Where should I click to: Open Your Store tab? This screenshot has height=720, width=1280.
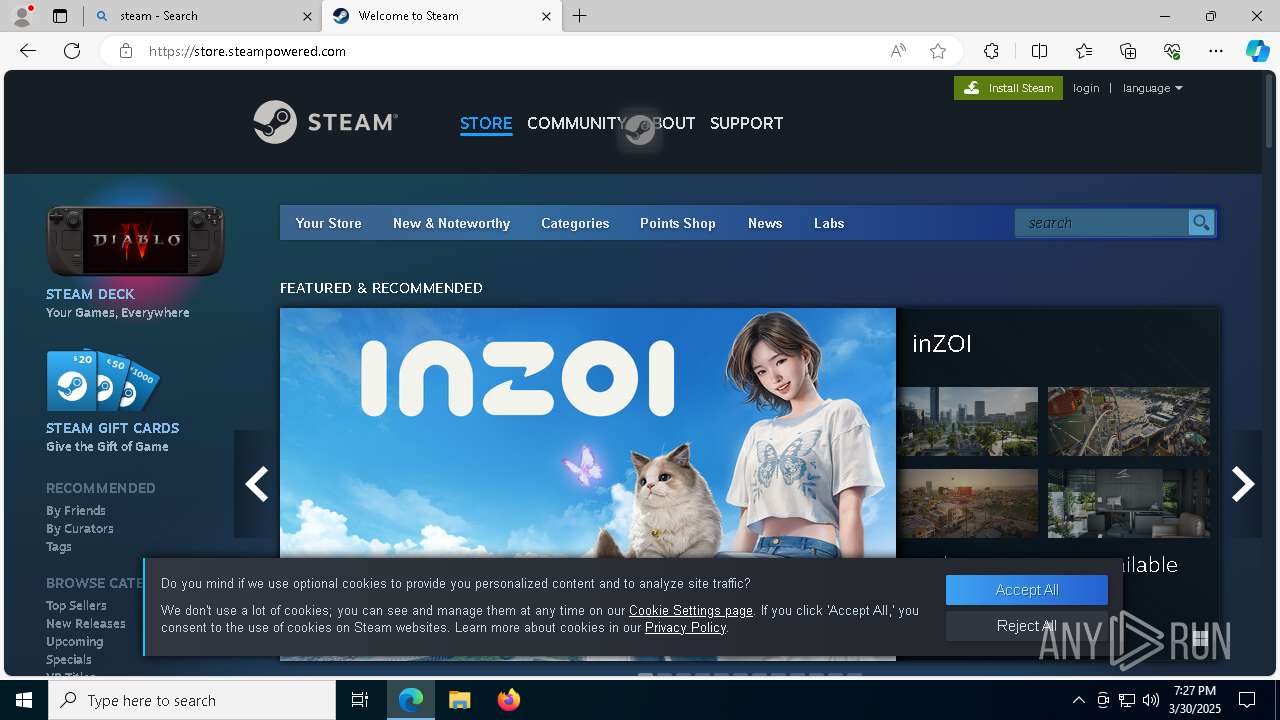(x=328, y=223)
